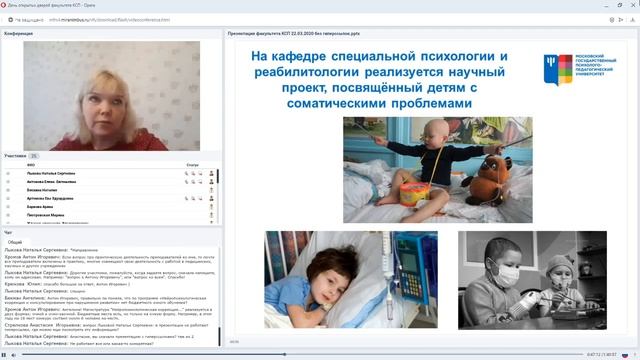Screen dimensions: 640x360
Task: Click the address bar URL field
Action: point(109,20)
